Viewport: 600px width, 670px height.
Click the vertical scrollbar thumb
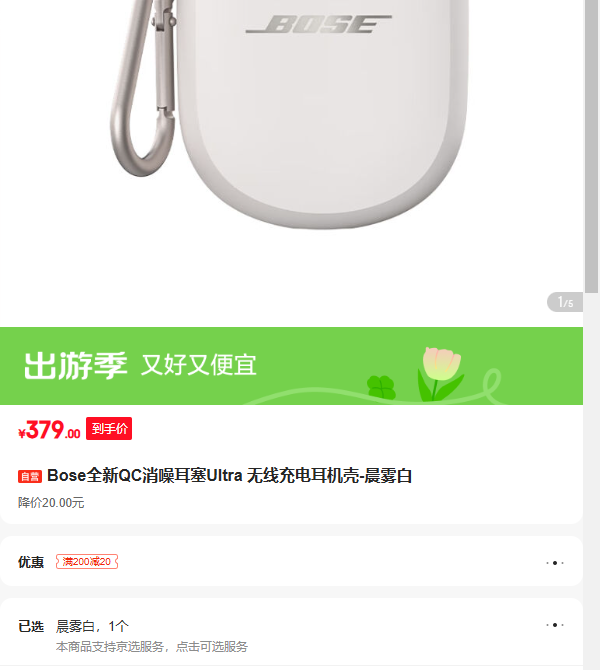591,145
